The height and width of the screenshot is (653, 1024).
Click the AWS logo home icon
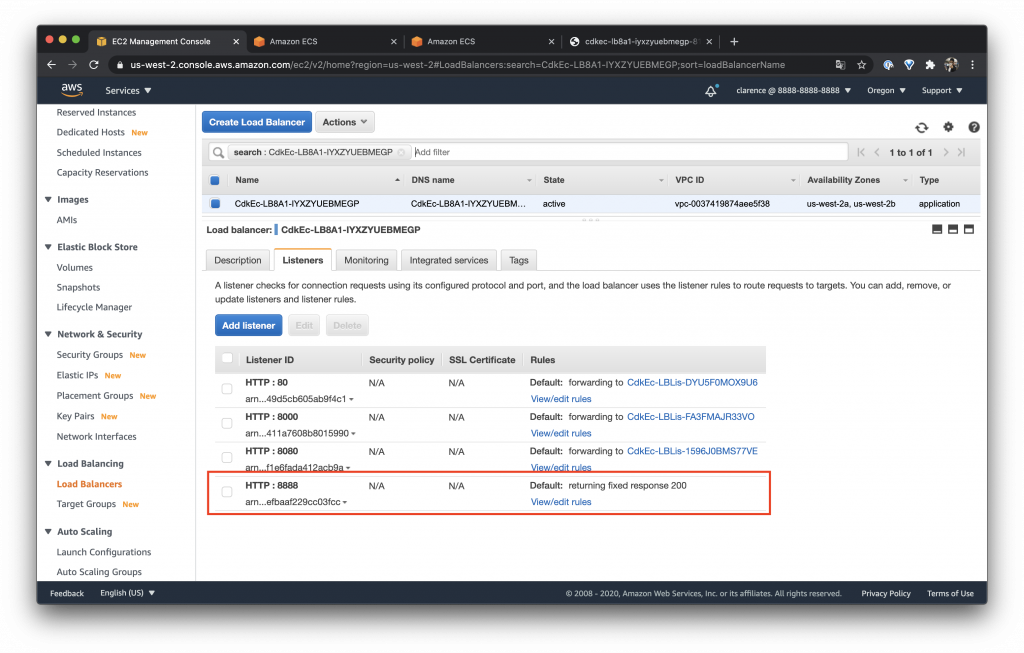(x=72, y=89)
